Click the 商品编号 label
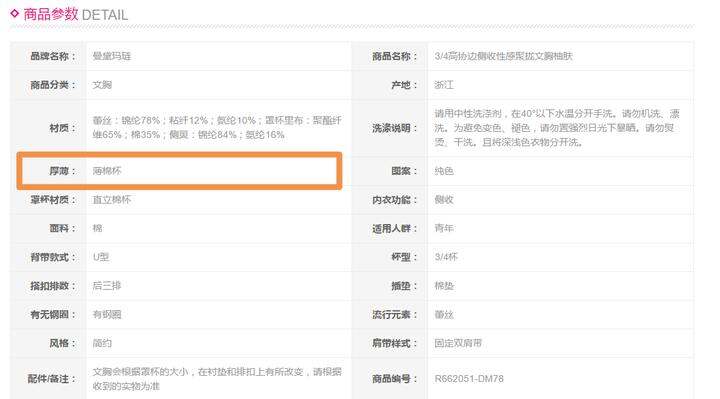The image size is (720, 399). (x=395, y=379)
